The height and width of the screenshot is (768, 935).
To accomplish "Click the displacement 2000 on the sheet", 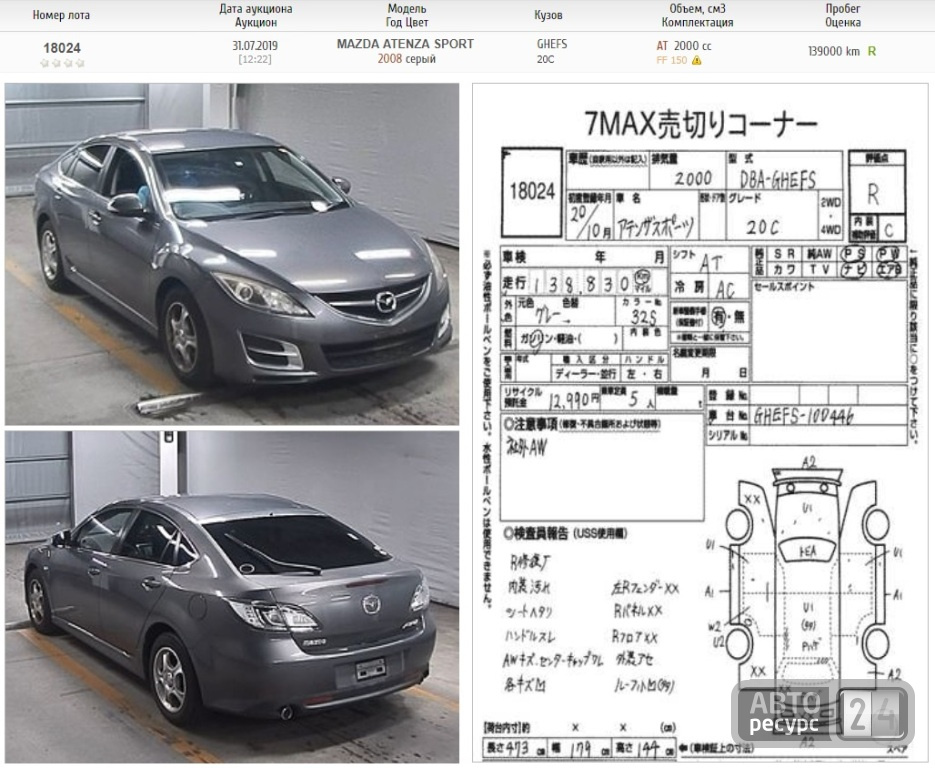I will click(x=693, y=178).
